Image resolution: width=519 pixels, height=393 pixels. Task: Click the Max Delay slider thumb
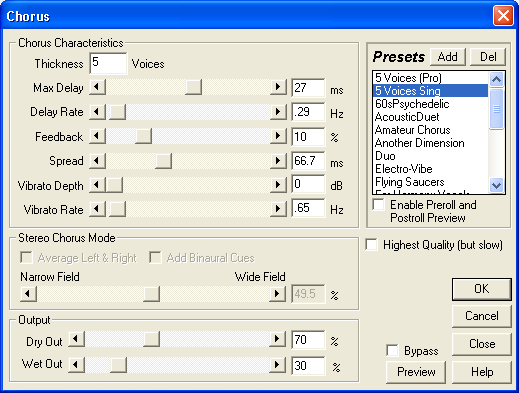coord(193,87)
